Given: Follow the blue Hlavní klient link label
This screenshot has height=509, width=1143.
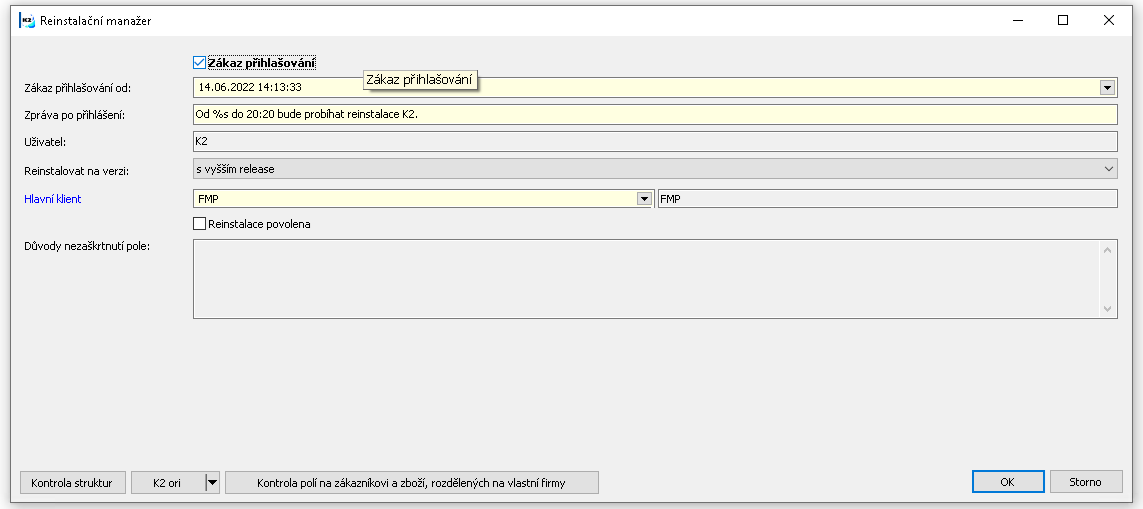Looking at the screenshot, I should pyautogui.click(x=53, y=199).
